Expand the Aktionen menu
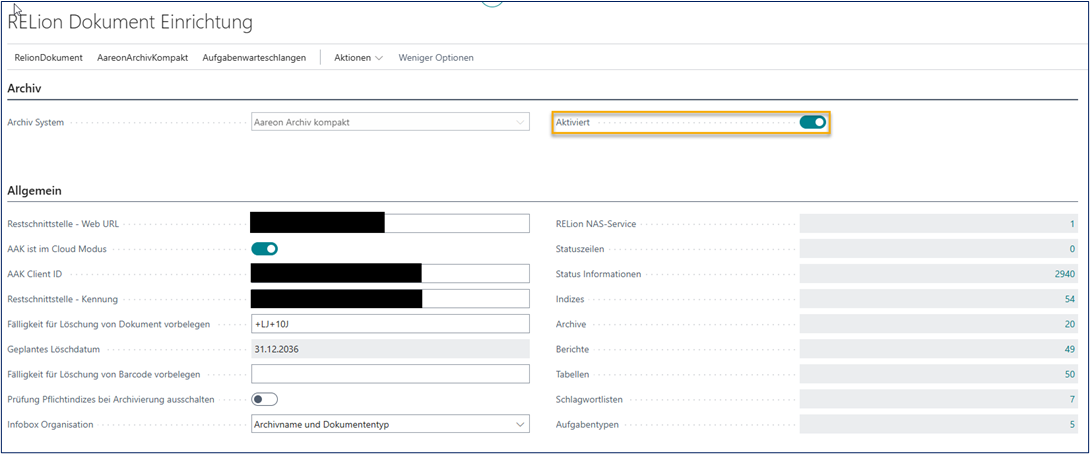Image resolution: width=1090 pixels, height=454 pixels. (x=358, y=58)
